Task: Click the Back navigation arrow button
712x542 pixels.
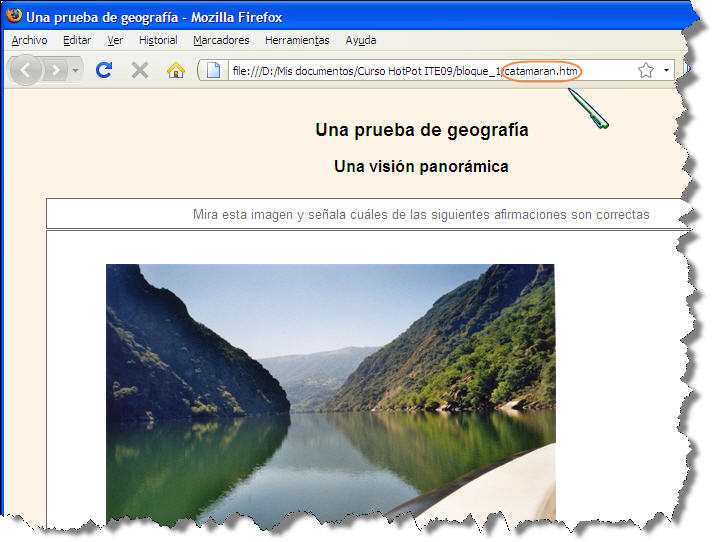Action: (25, 70)
